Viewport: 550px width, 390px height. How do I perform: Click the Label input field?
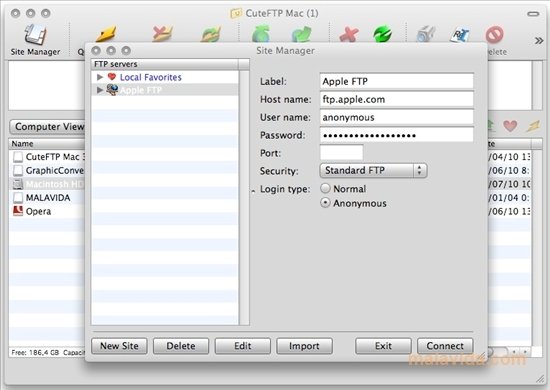396,81
